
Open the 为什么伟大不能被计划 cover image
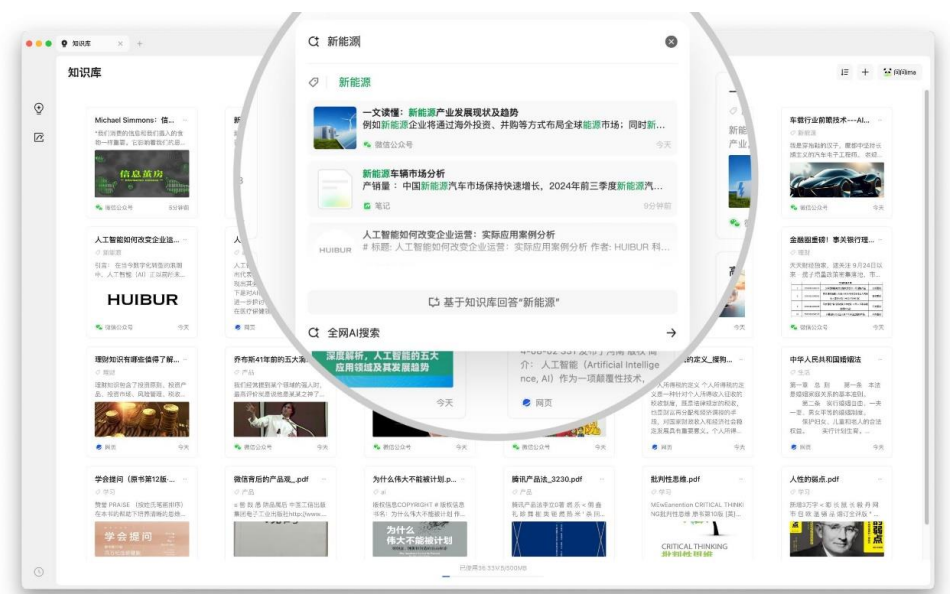click(x=419, y=539)
